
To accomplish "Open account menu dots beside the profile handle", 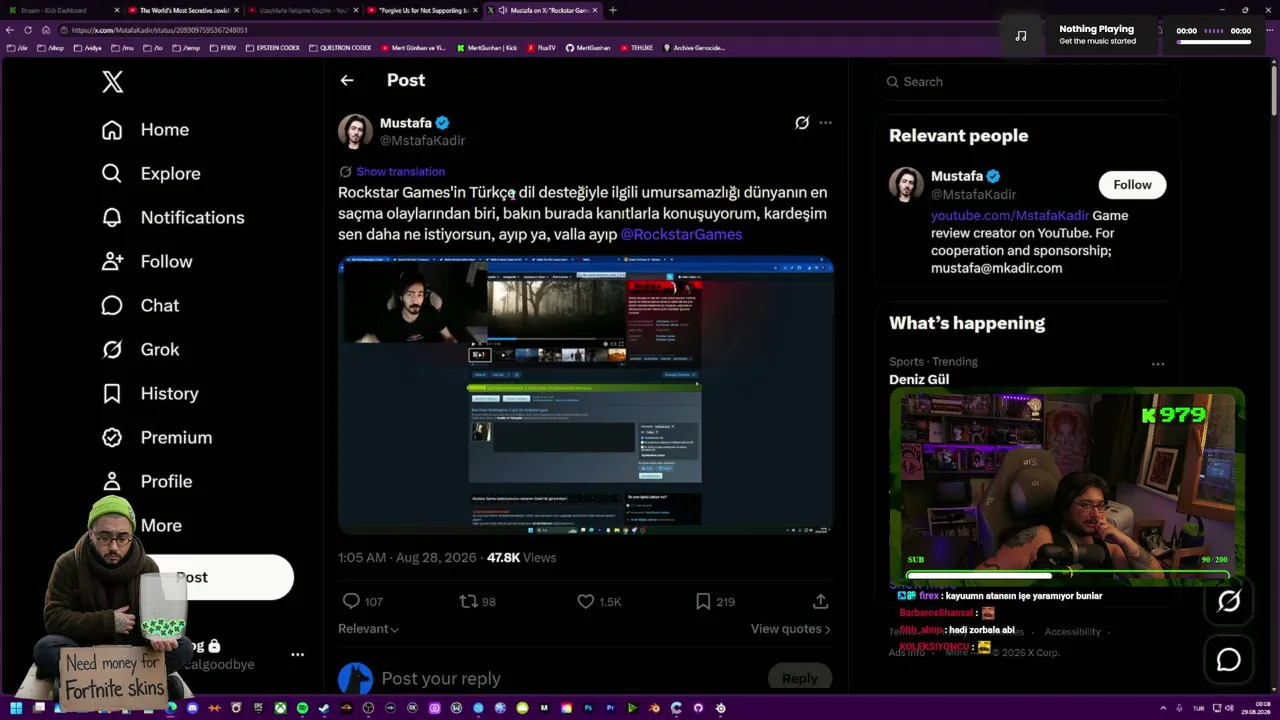I will [x=297, y=655].
